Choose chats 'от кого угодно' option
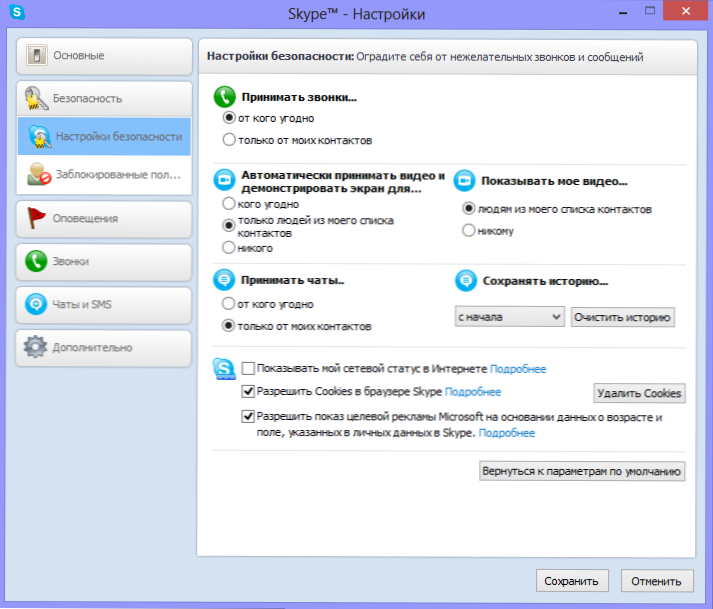The width and height of the screenshot is (713, 609). [228, 303]
